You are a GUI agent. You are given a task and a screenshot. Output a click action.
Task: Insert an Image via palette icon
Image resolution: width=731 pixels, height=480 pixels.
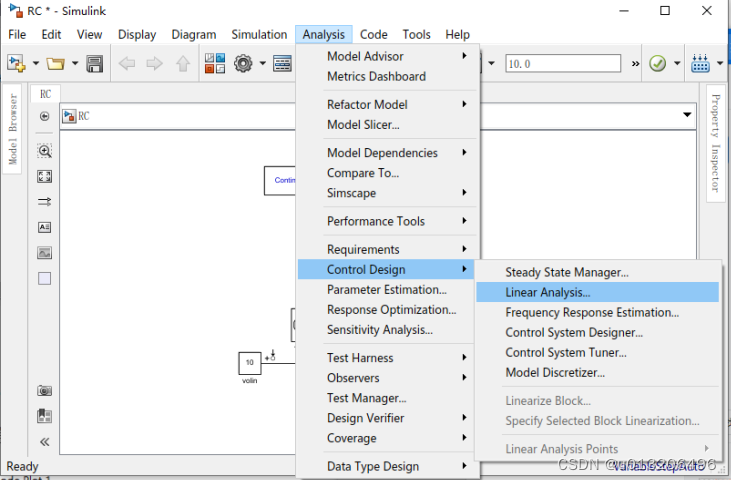click(44, 253)
